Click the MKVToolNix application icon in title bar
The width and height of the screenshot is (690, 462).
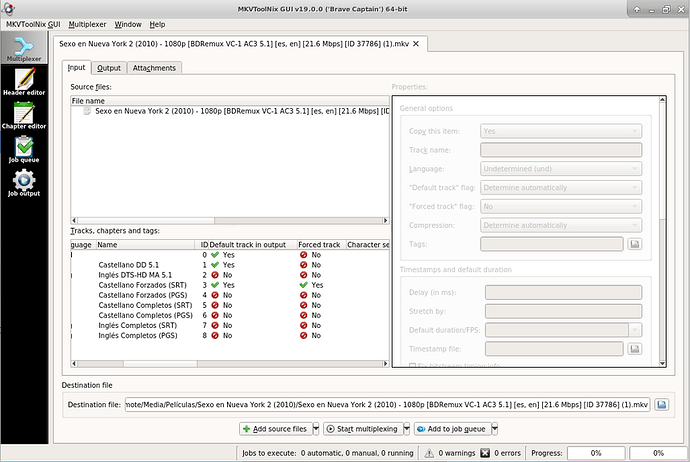point(8,8)
